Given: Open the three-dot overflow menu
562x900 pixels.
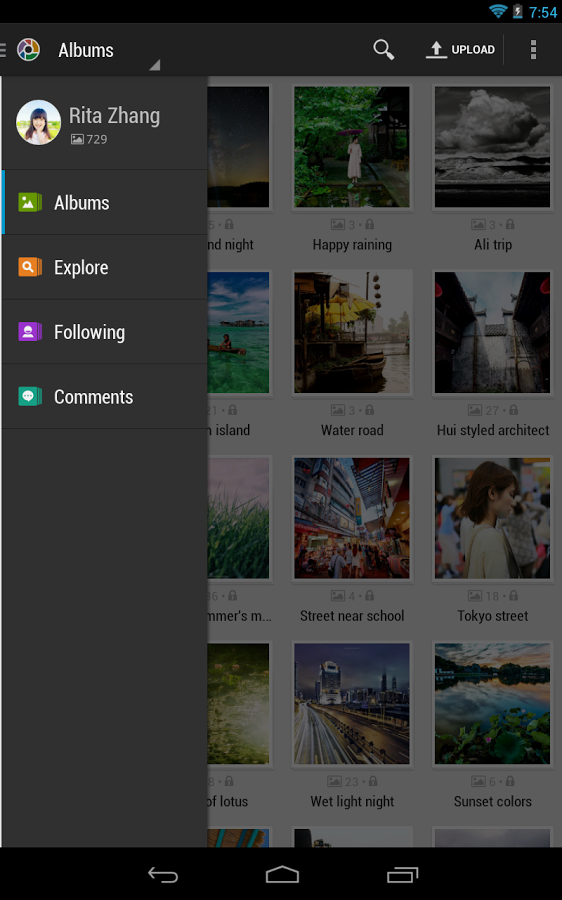Looking at the screenshot, I should coord(533,50).
